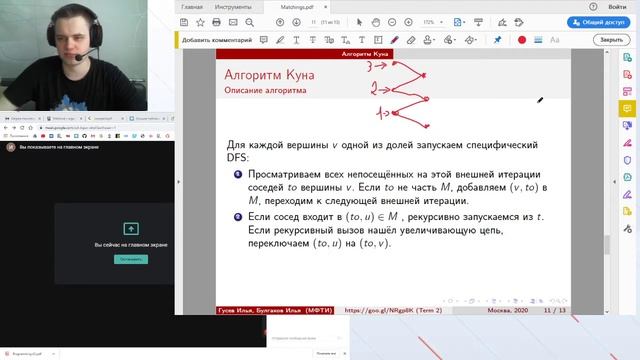The width and height of the screenshot is (640, 360).
Task: Click the Войти sign-in link
Action: pyautogui.click(x=617, y=7)
